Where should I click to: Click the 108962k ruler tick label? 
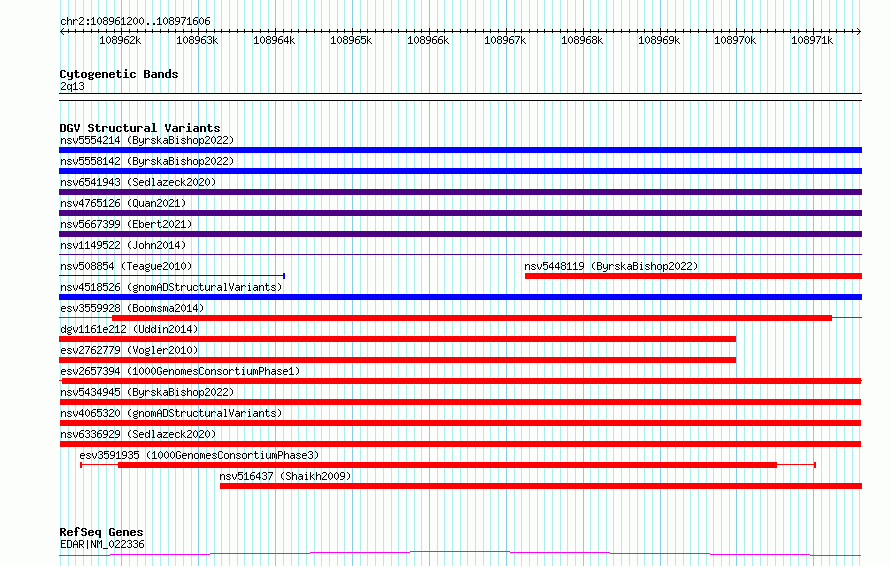click(120, 40)
